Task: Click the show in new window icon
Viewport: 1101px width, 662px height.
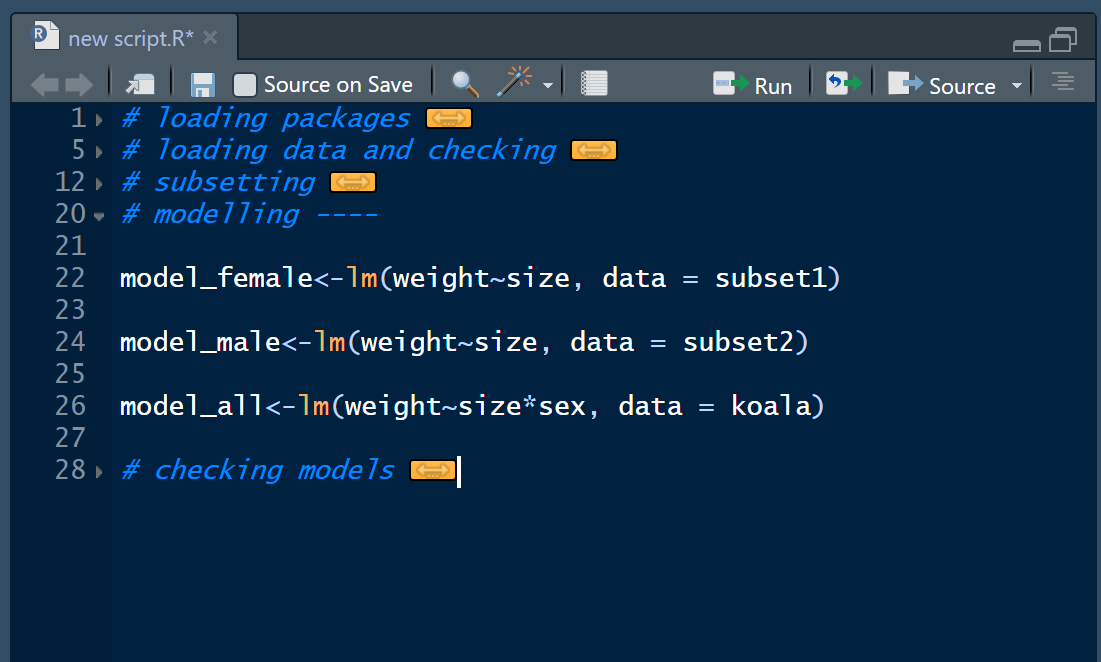Action: tap(140, 85)
